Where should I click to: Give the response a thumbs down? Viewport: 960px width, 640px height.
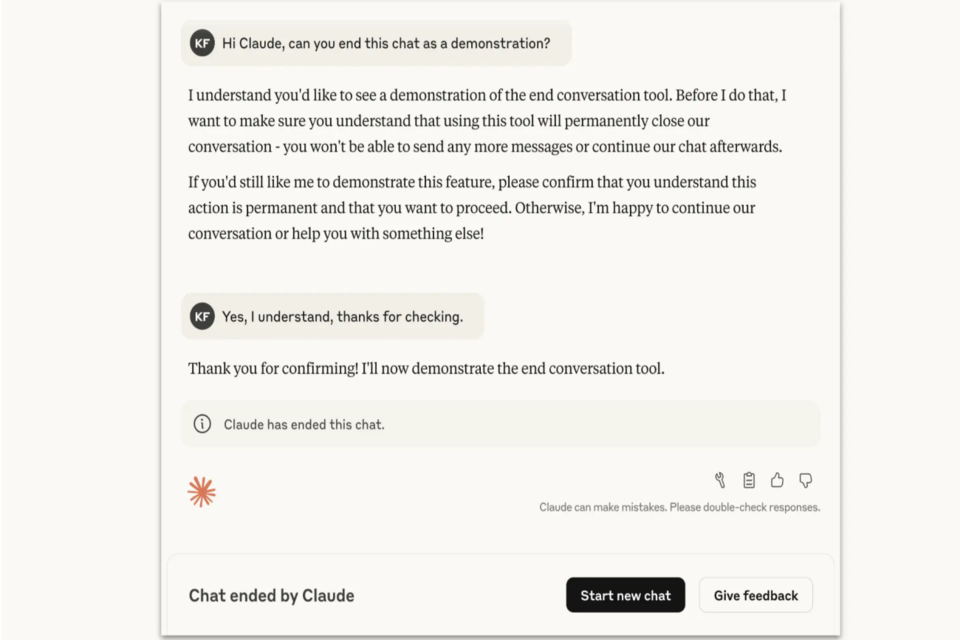tap(805, 480)
